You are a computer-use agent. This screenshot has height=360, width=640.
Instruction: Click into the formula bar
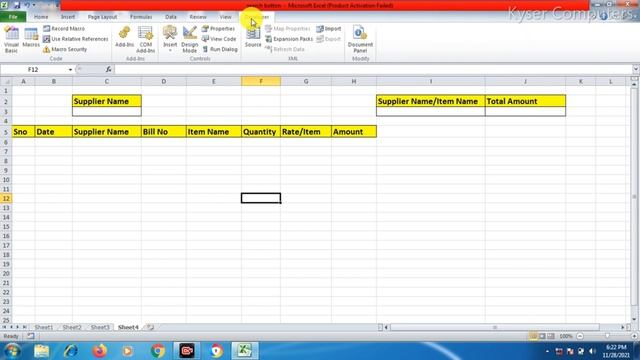[373, 70]
